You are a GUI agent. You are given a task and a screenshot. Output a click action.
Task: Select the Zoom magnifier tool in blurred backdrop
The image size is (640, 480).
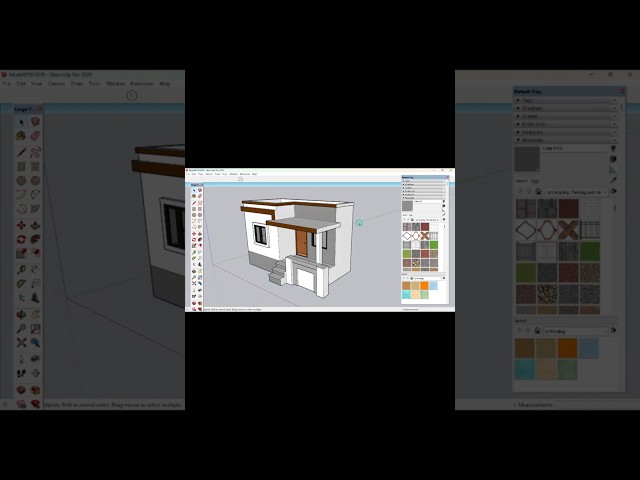(21, 328)
